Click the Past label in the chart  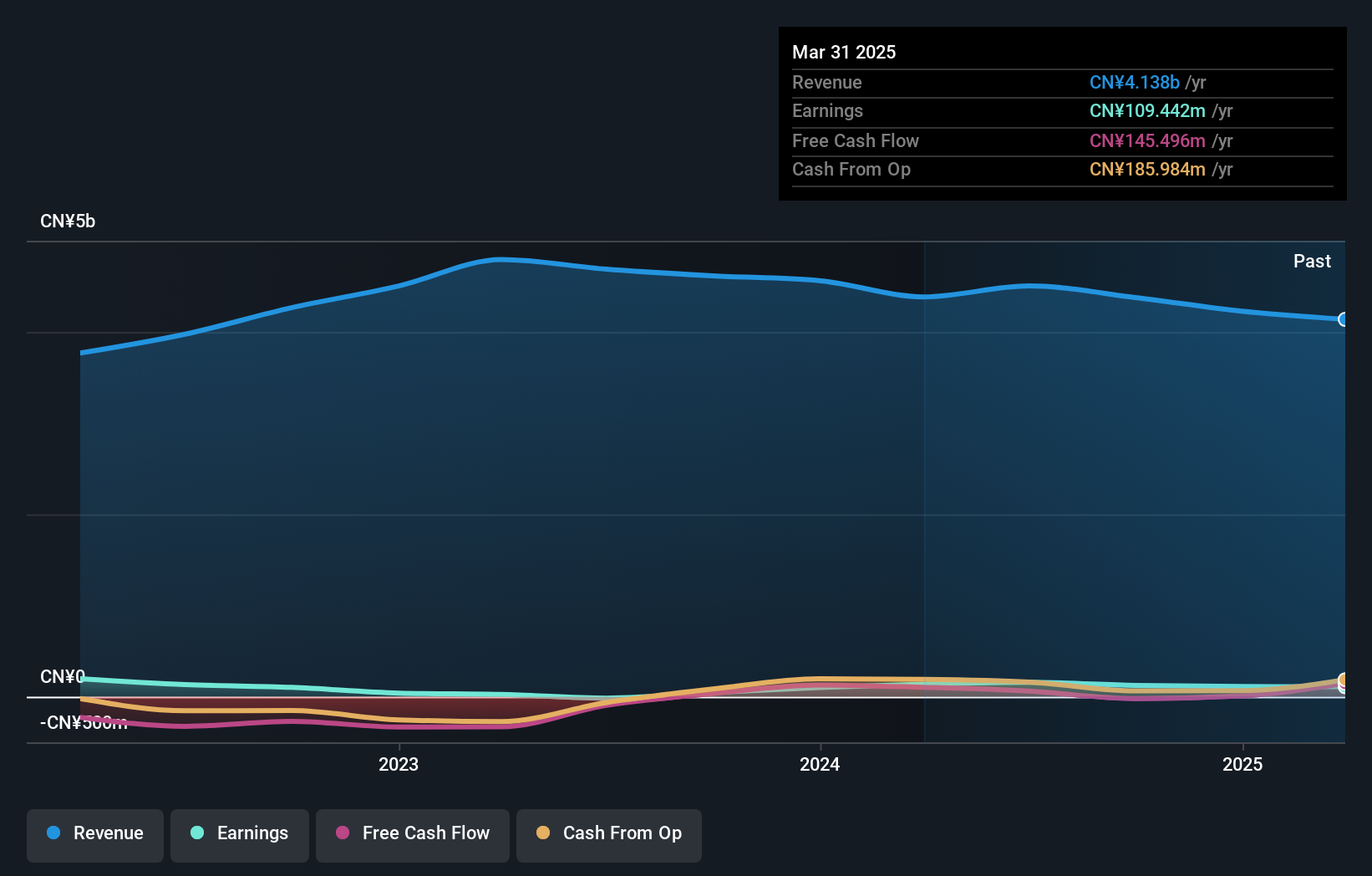[x=1312, y=261]
